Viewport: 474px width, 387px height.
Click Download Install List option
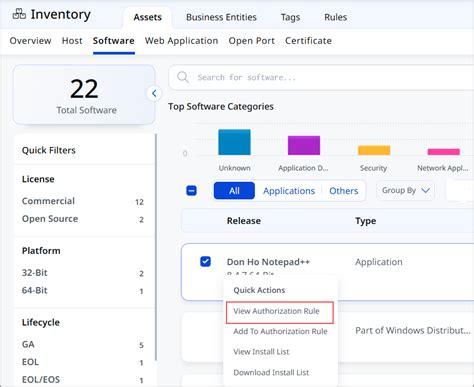click(x=271, y=372)
